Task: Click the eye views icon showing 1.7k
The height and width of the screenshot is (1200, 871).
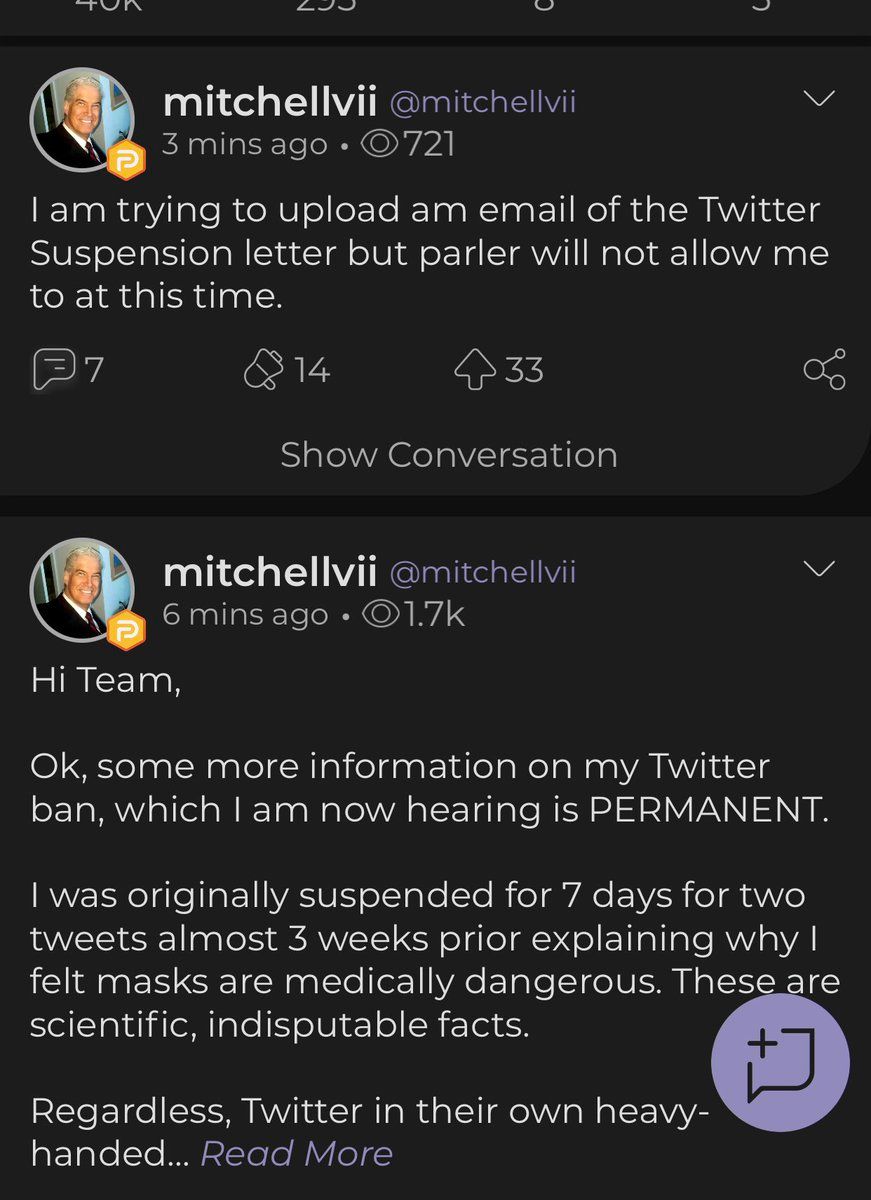Action: [x=380, y=614]
